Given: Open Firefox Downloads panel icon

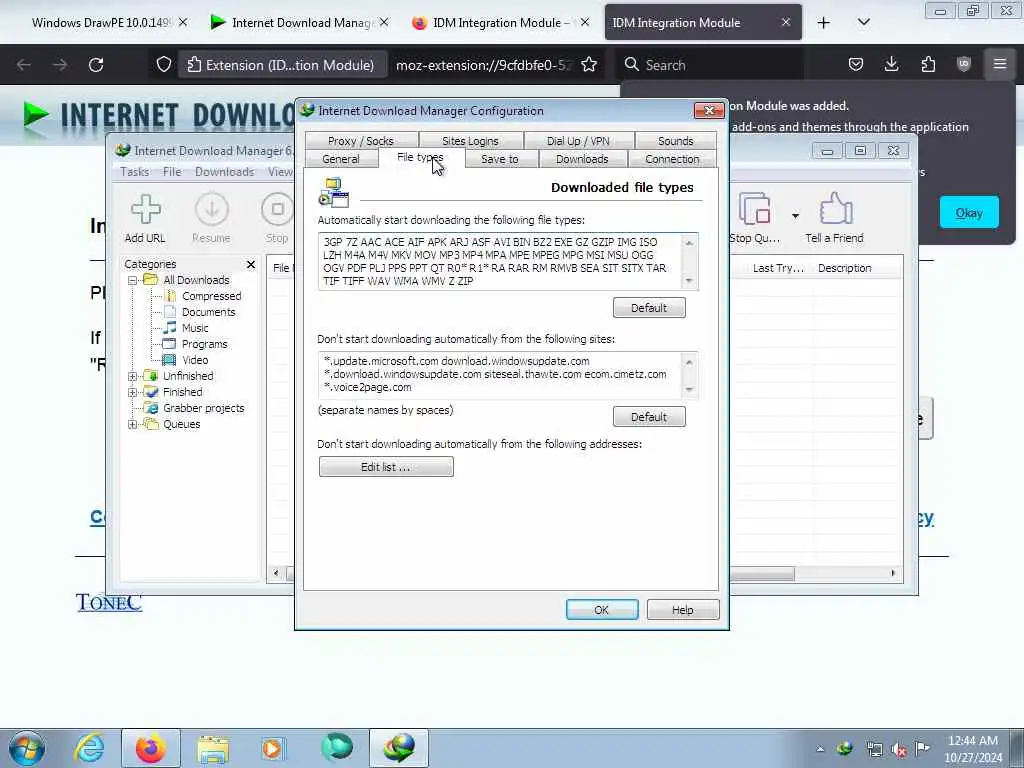Looking at the screenshot, I should click(x=891, y=64).
